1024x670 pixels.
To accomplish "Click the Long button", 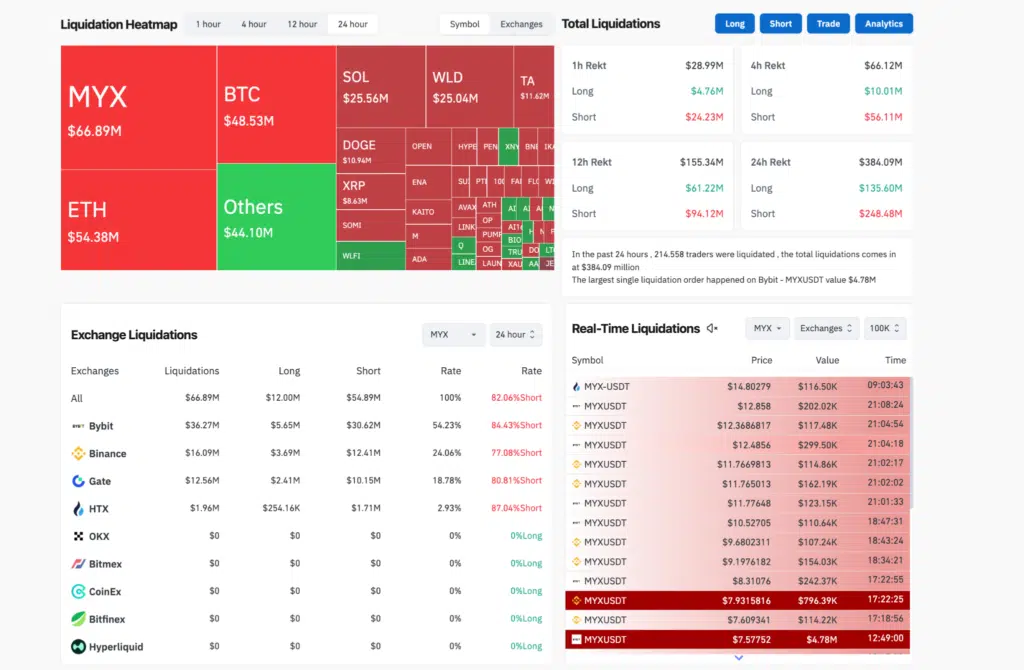I will point(735,24).
